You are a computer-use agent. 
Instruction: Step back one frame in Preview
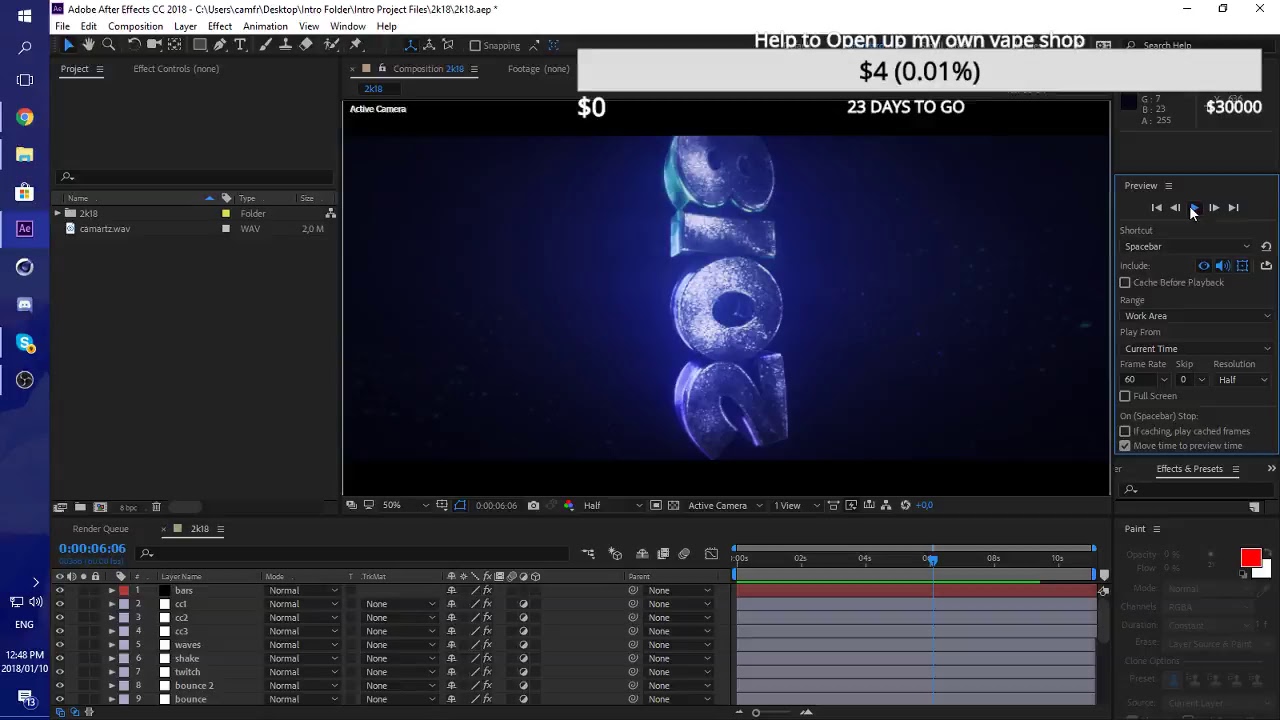tap(1176, 208)
